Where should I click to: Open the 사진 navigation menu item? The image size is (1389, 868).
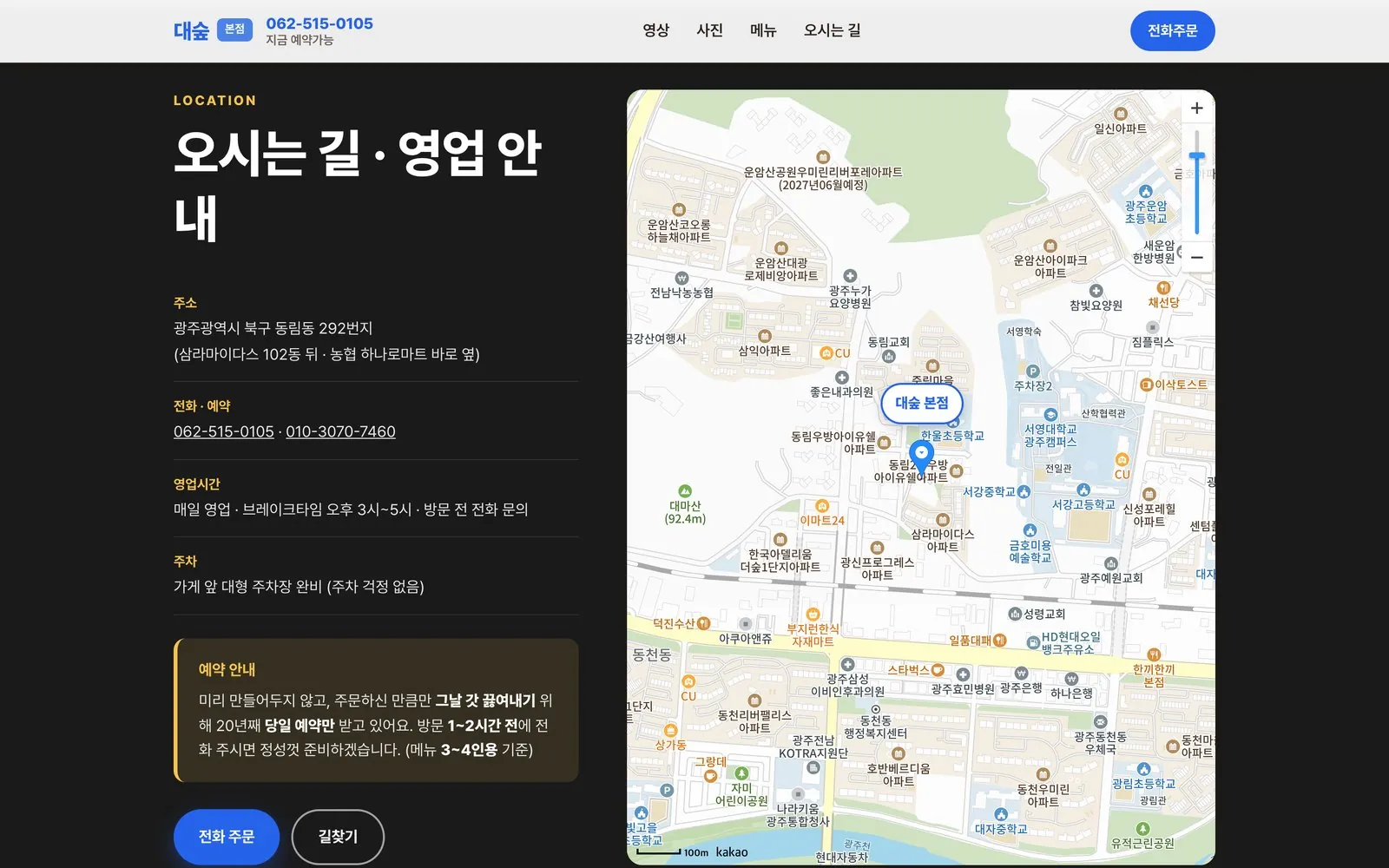(x=710, y=30)
